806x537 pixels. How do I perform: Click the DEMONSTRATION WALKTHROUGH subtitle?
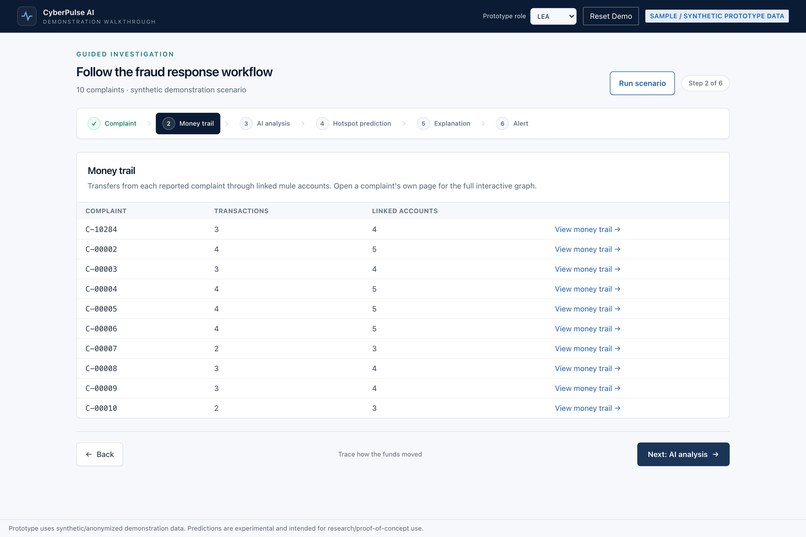click(x=99, y=22)
